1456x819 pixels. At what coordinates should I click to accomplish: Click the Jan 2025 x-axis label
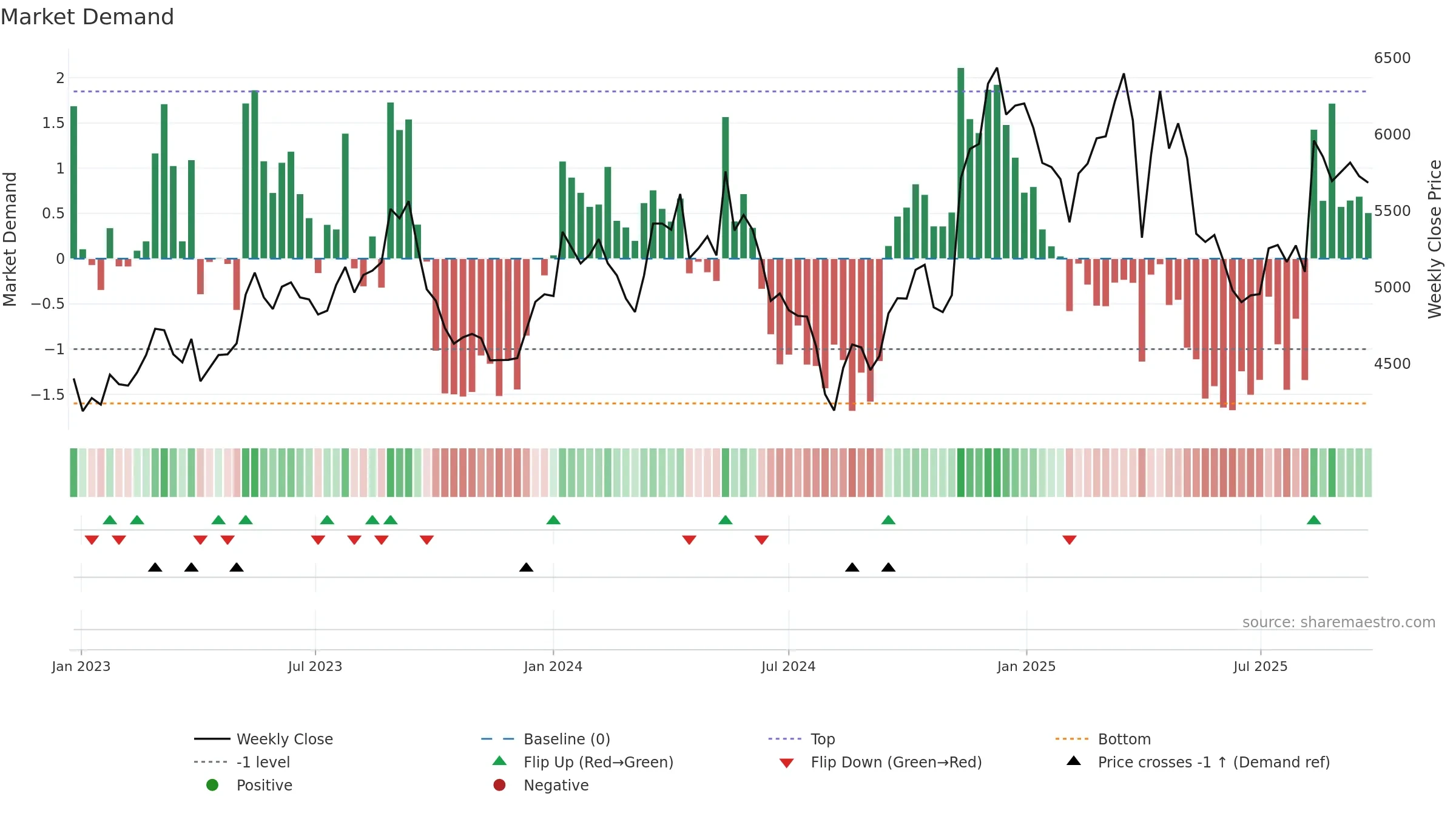pyautogui.click(x=1026, y=666)
